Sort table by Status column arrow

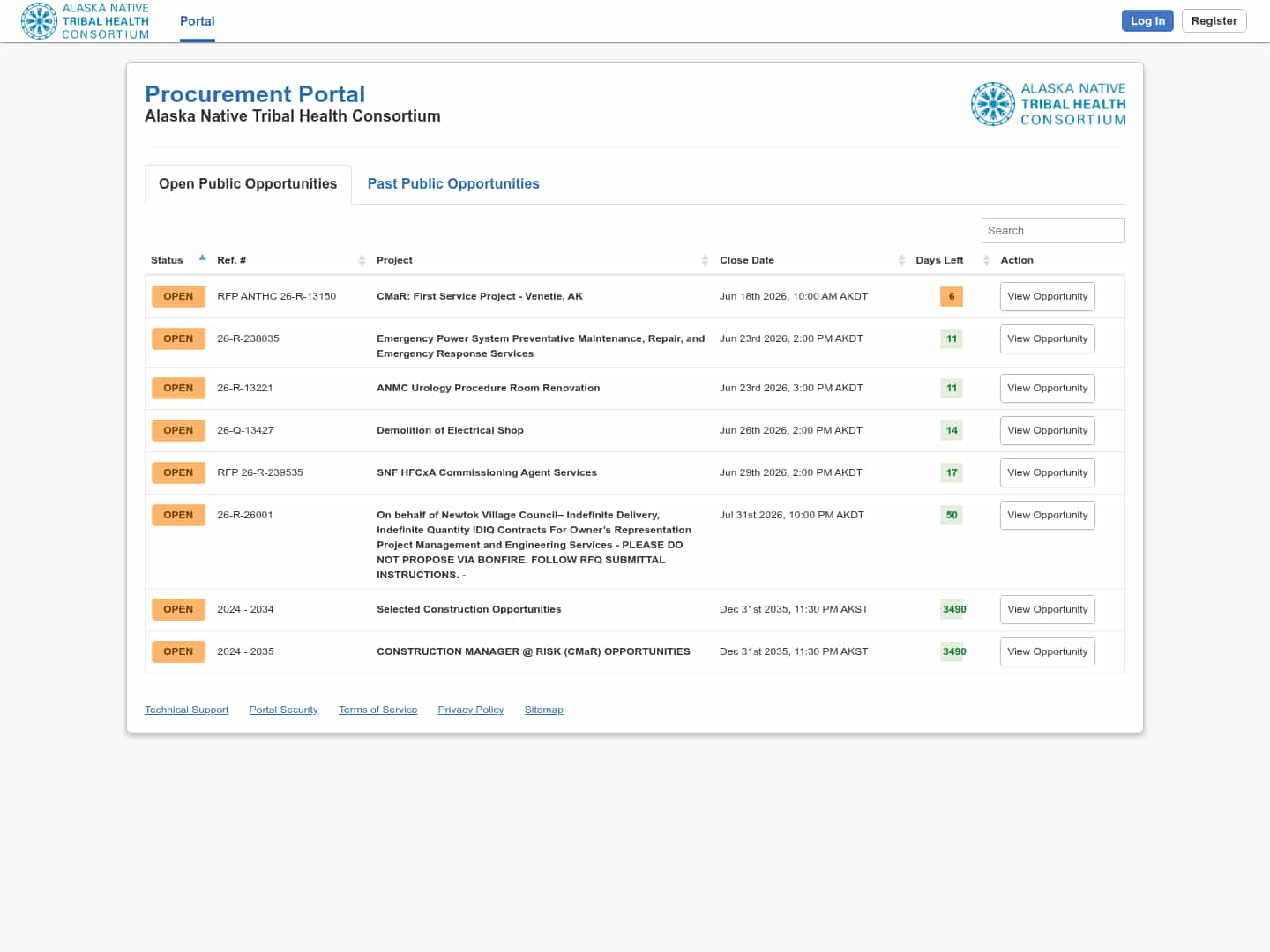(x=202, y=258)
